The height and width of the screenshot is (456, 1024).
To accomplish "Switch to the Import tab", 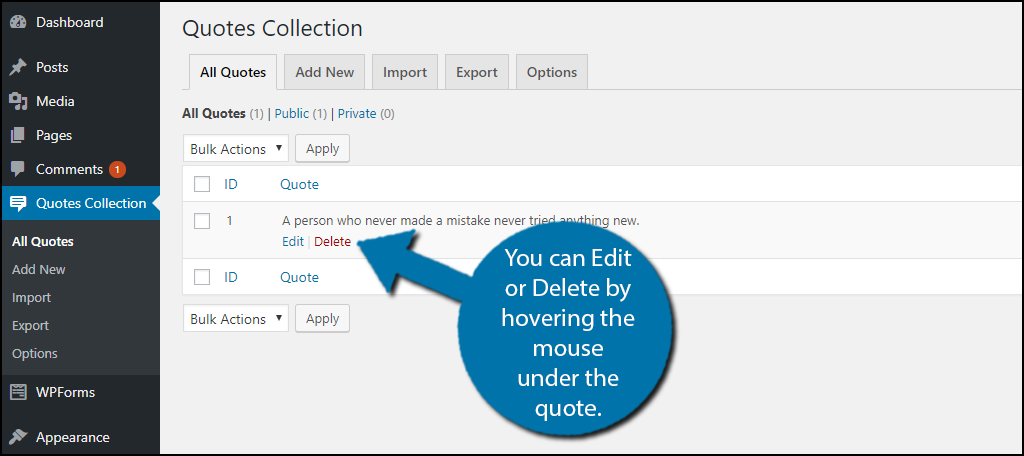I will 405,72.
